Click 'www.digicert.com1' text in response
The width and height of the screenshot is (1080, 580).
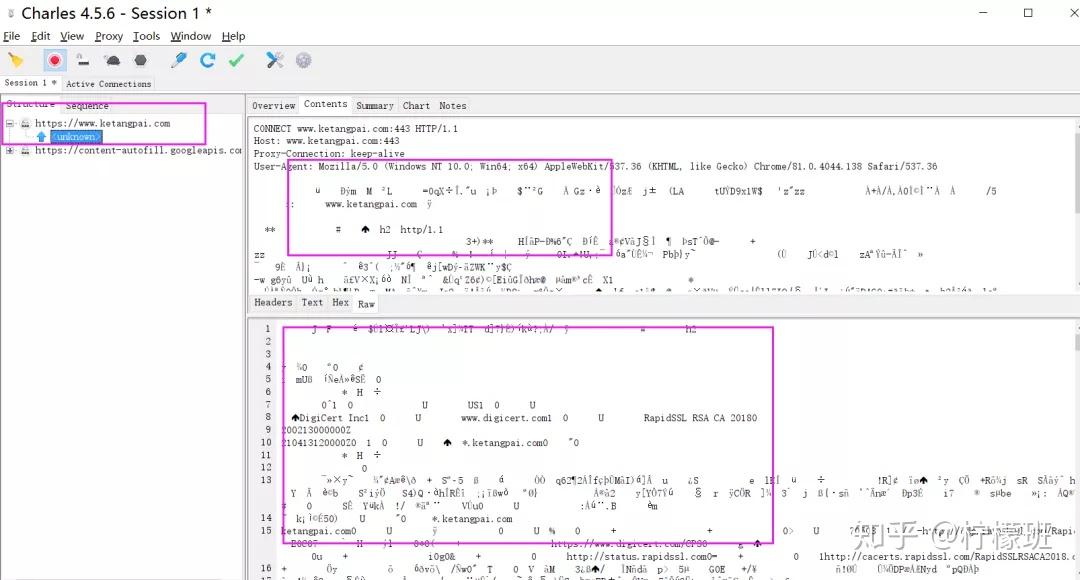coord(506,418)
